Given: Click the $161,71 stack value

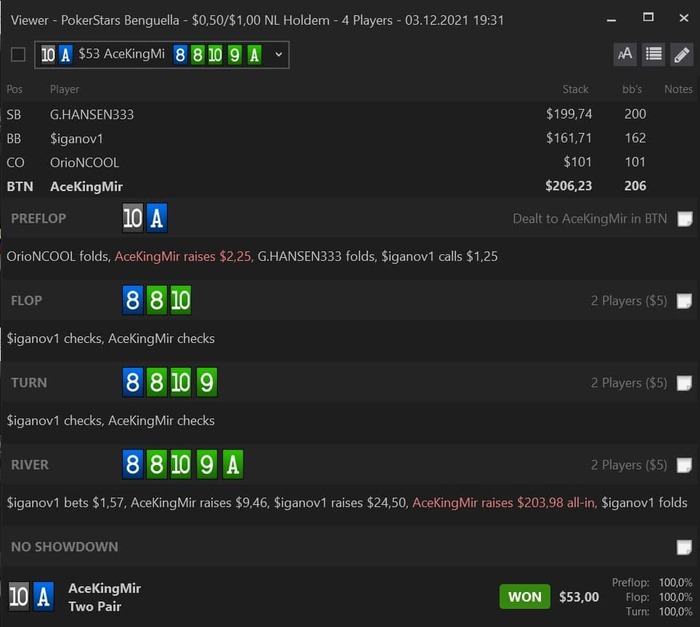Looking at the screenshot, I should [x=569, y=138].
